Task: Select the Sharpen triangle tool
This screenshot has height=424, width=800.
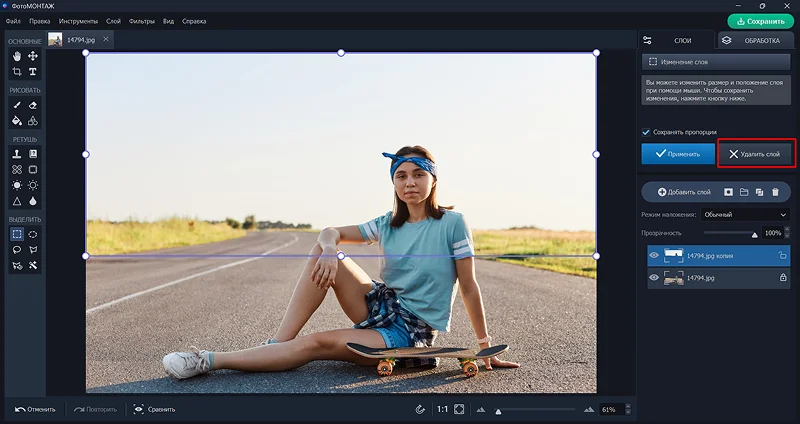Action: 17,201
